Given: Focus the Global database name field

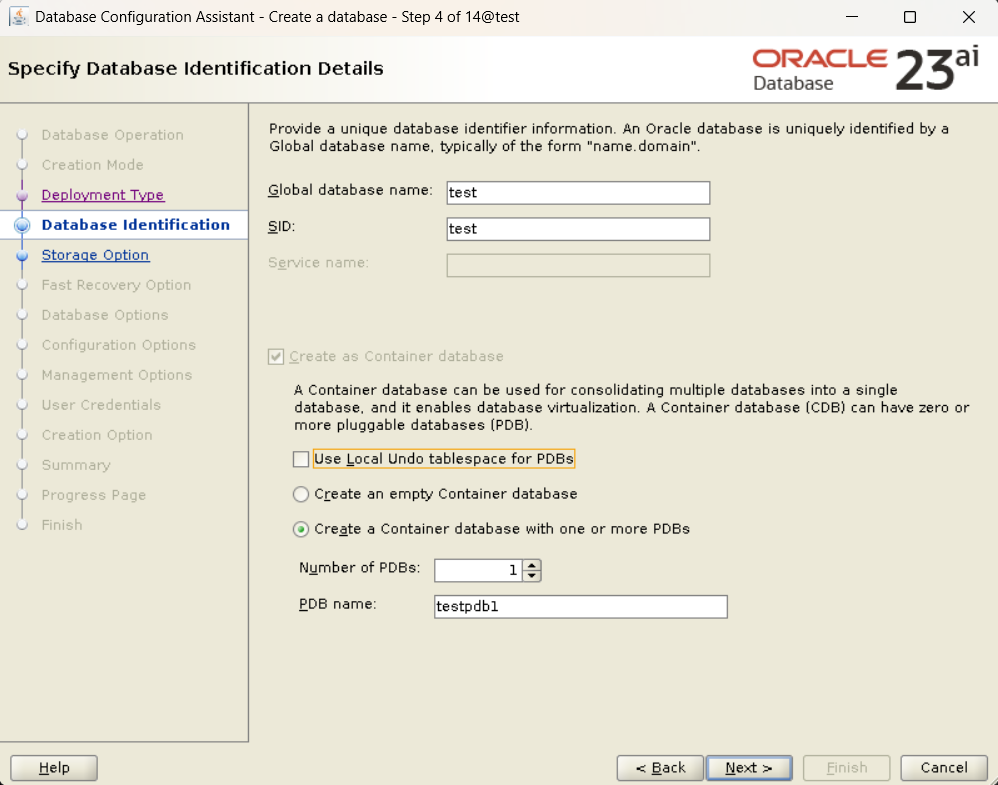Looking at the screenshot, I should tap(578, 193).
